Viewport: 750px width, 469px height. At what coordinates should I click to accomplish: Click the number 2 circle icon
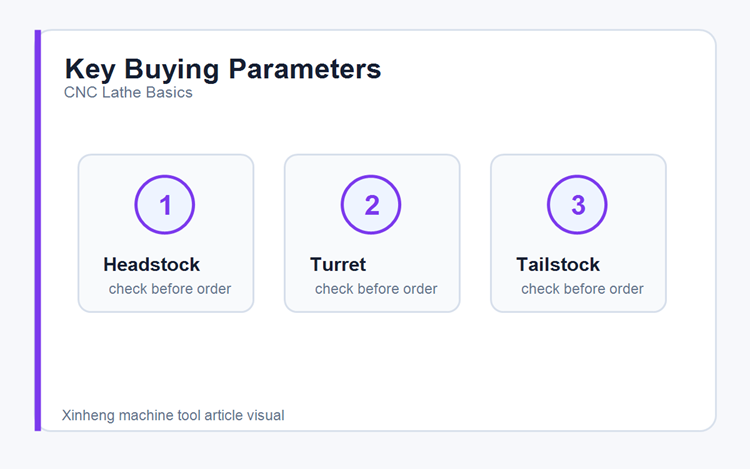[x=371, y=205]
